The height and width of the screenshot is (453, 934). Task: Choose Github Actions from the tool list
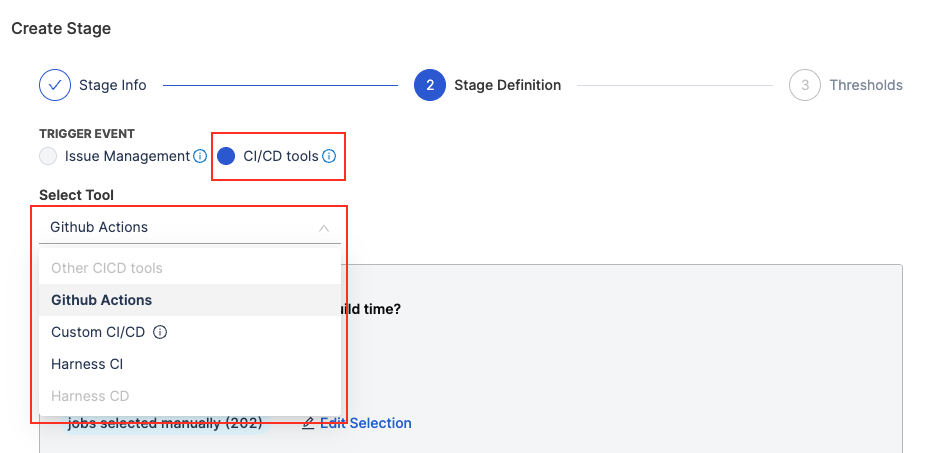(x=102, y=300)
